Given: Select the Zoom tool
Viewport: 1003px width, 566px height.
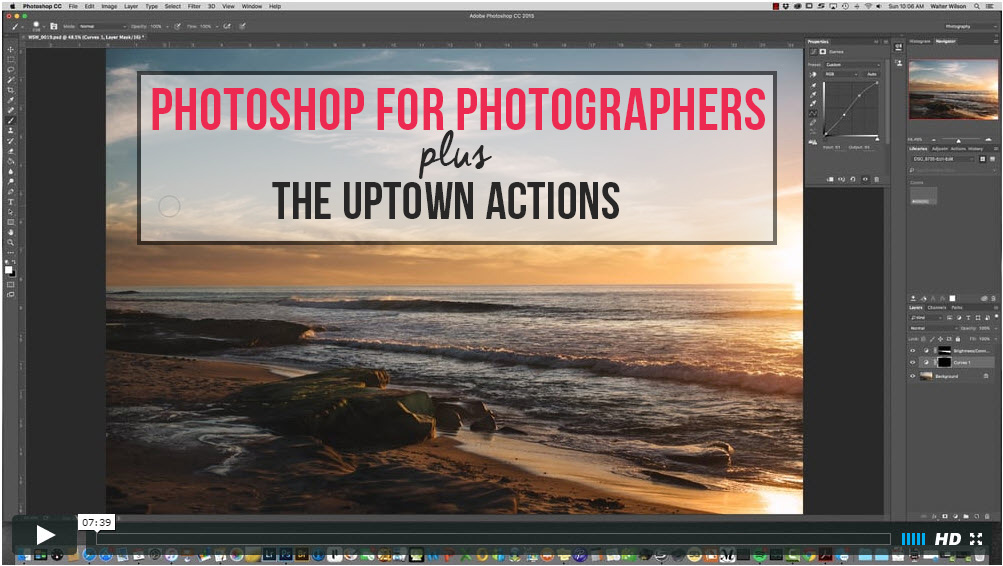Looking at the screenshot, I should coord(11,242).
